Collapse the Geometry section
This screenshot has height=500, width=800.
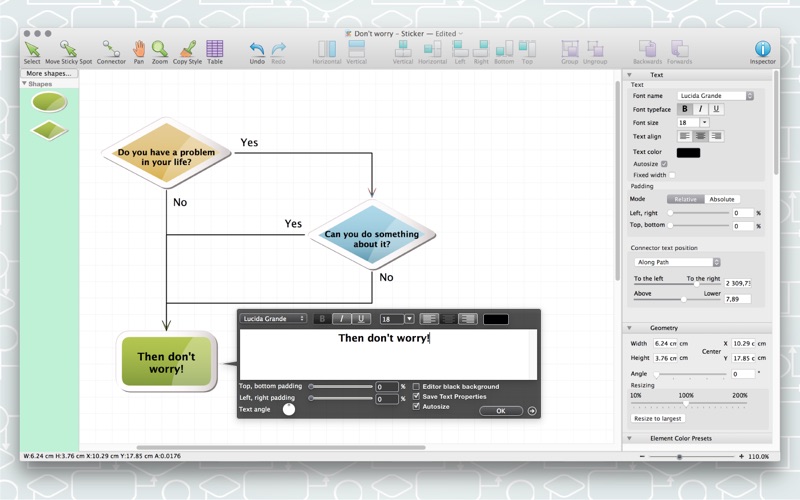coord(629,328)
